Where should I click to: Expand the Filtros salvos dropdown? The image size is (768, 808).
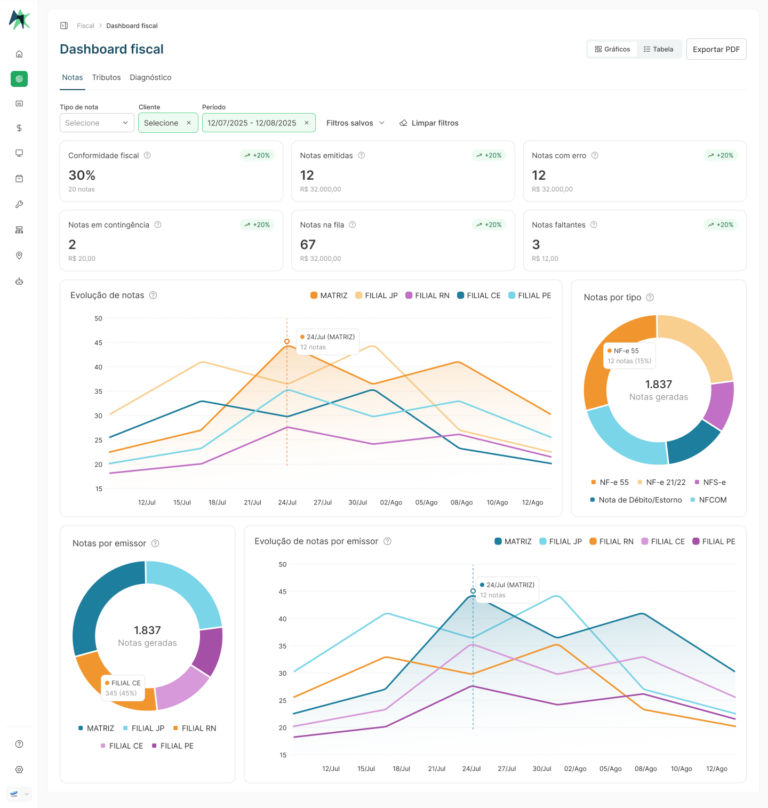pyautogui.click(x=356, y=123)
